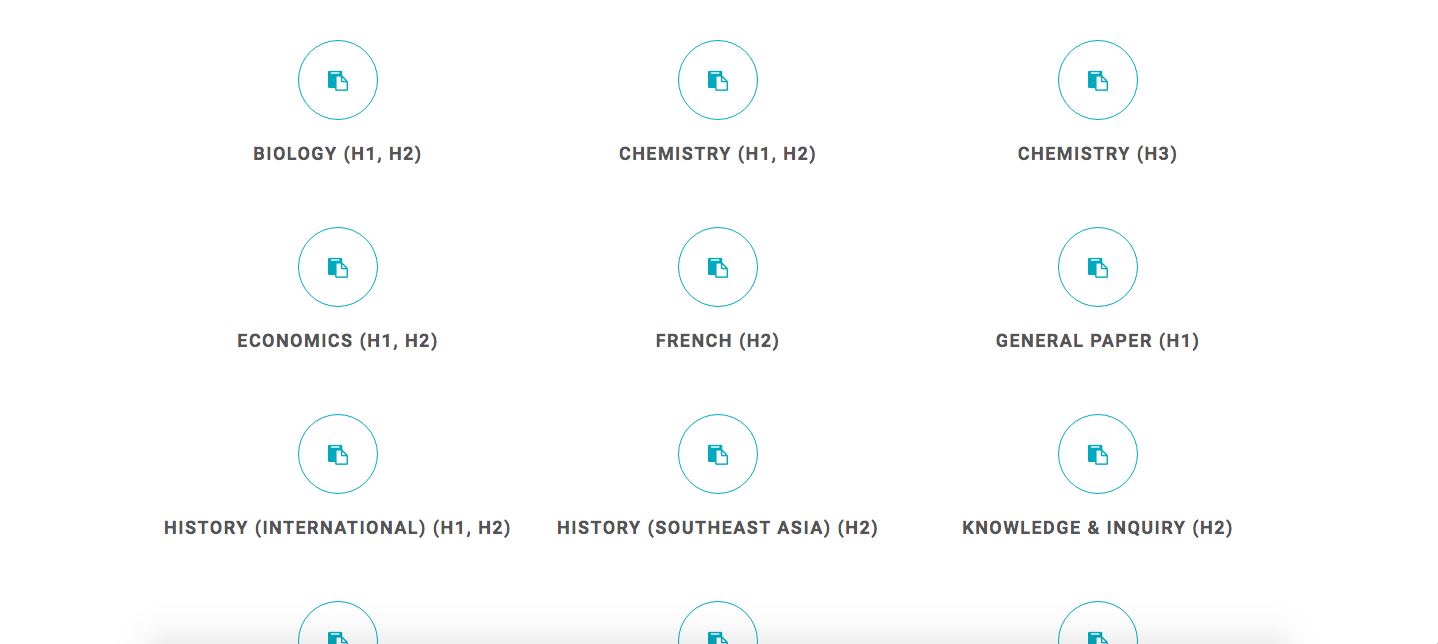Open the French (H2) circle icon
Image resolution: width=1438 pixels, height=644 pixels.
click(x=718, y=268)
